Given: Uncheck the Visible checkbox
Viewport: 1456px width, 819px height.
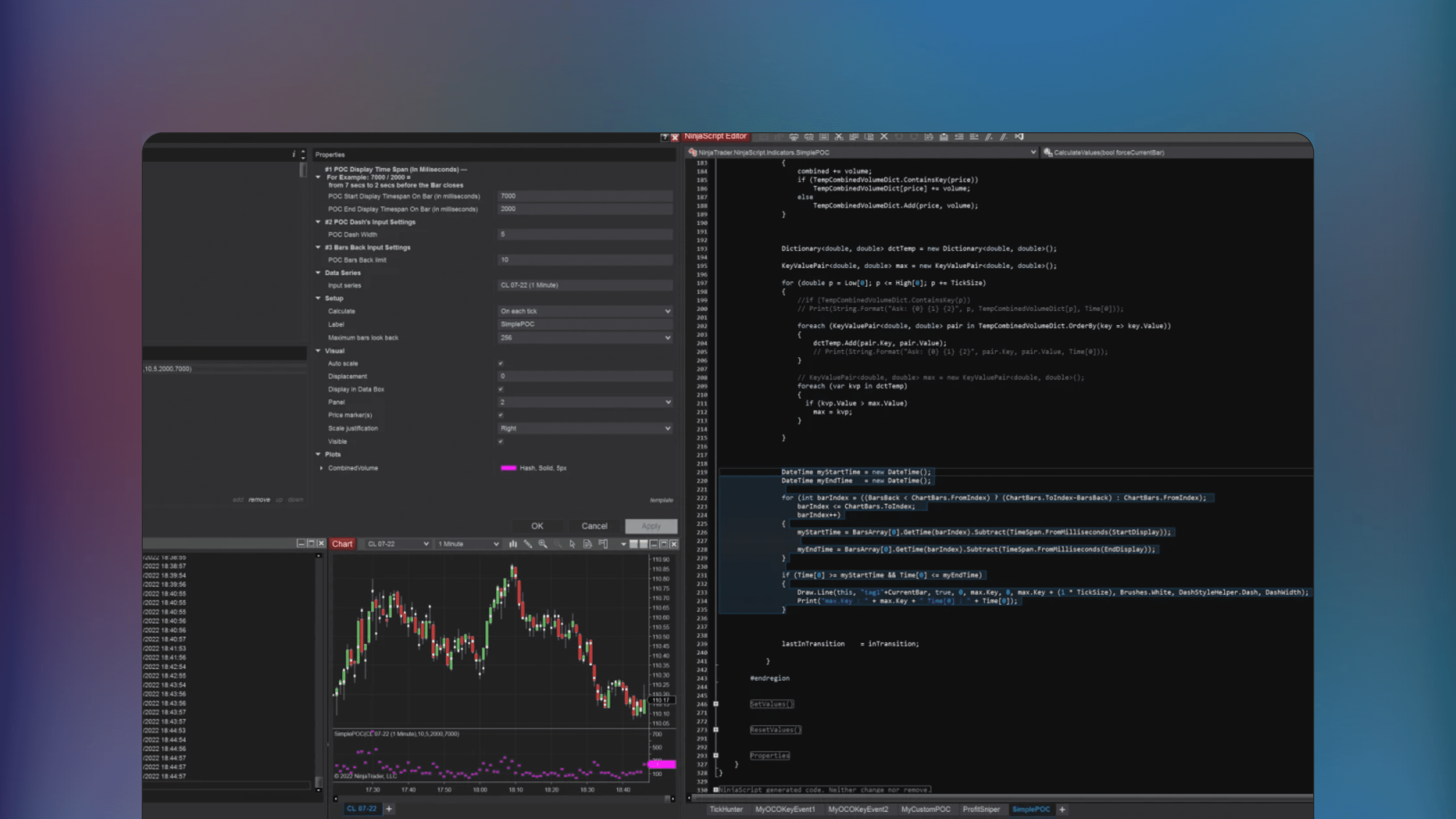Looking at the screenshot, I should tap(501, 442).
